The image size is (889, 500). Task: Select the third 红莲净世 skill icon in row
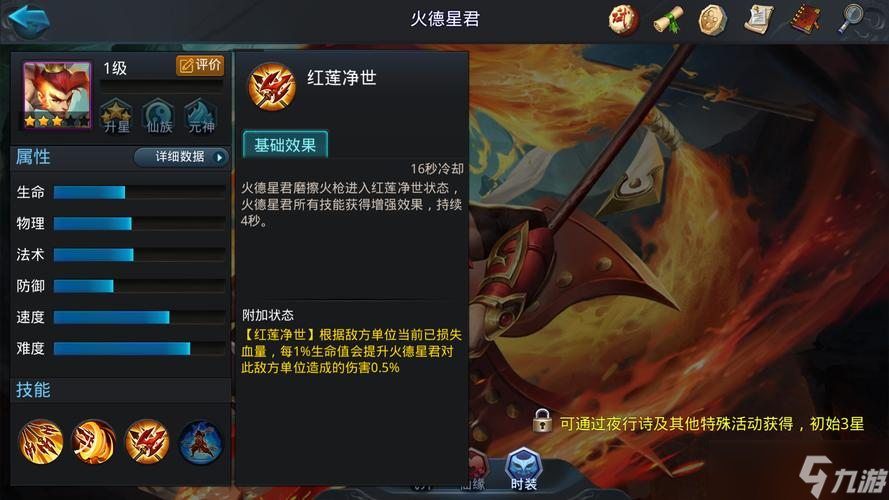(x=147, y=442)
